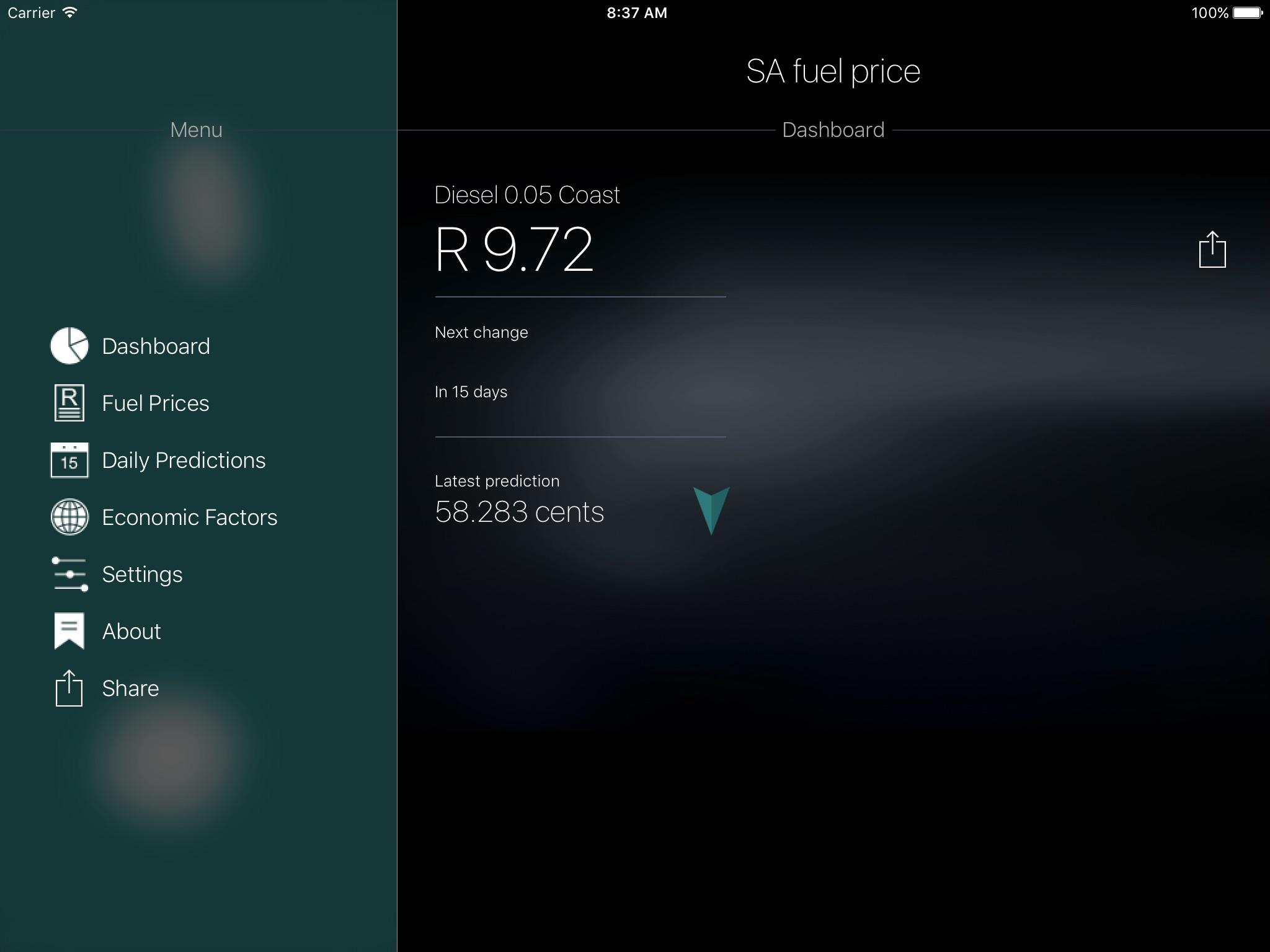The height and width of the screenshot is (952, 1270).
Task: Click the teal downward prediction arrow
Action: [711, 511]
